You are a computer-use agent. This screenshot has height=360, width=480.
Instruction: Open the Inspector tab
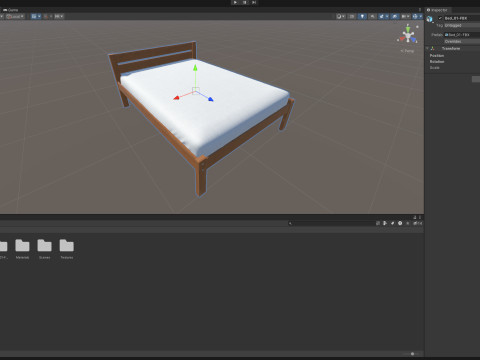(437, 10)
